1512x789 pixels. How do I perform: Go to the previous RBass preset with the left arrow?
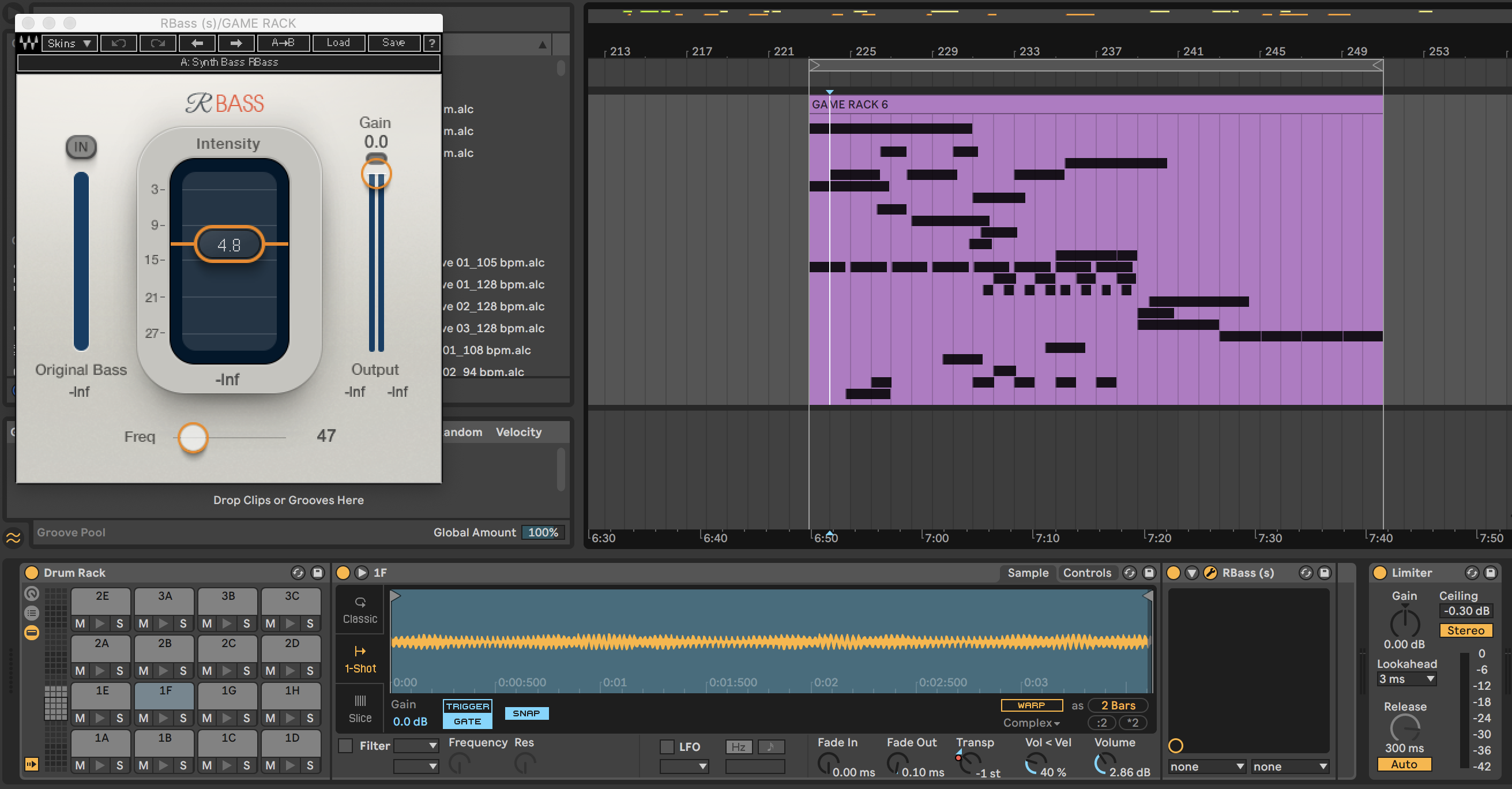pos(197,43)
